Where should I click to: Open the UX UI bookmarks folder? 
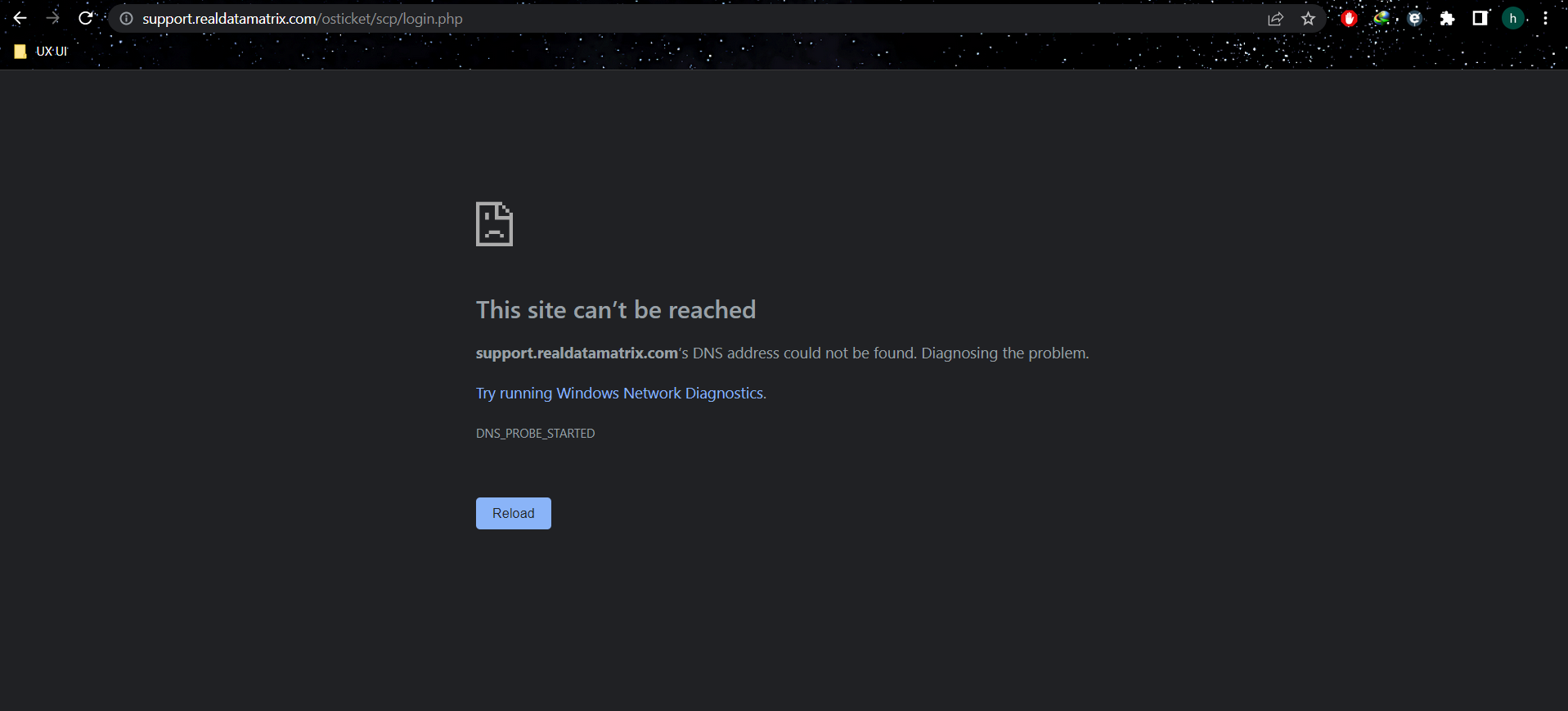click(x=41, y=52)
